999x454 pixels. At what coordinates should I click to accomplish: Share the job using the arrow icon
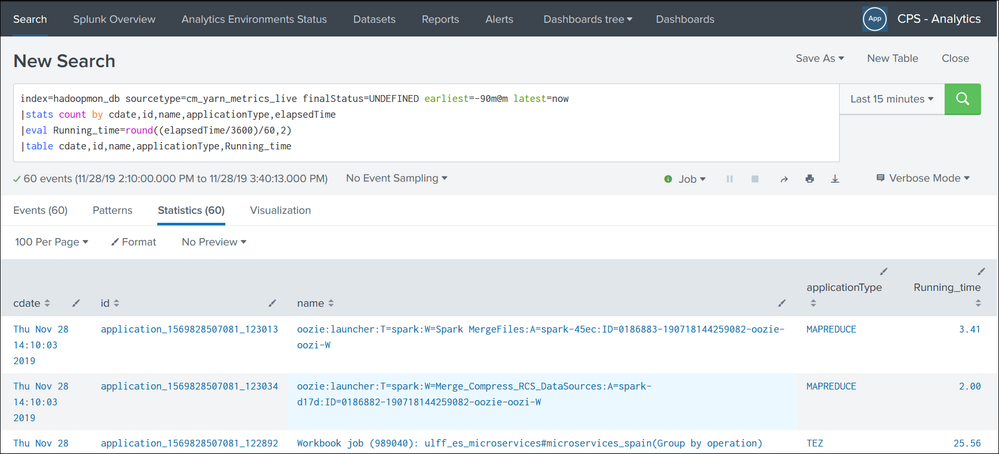point(784,180)
